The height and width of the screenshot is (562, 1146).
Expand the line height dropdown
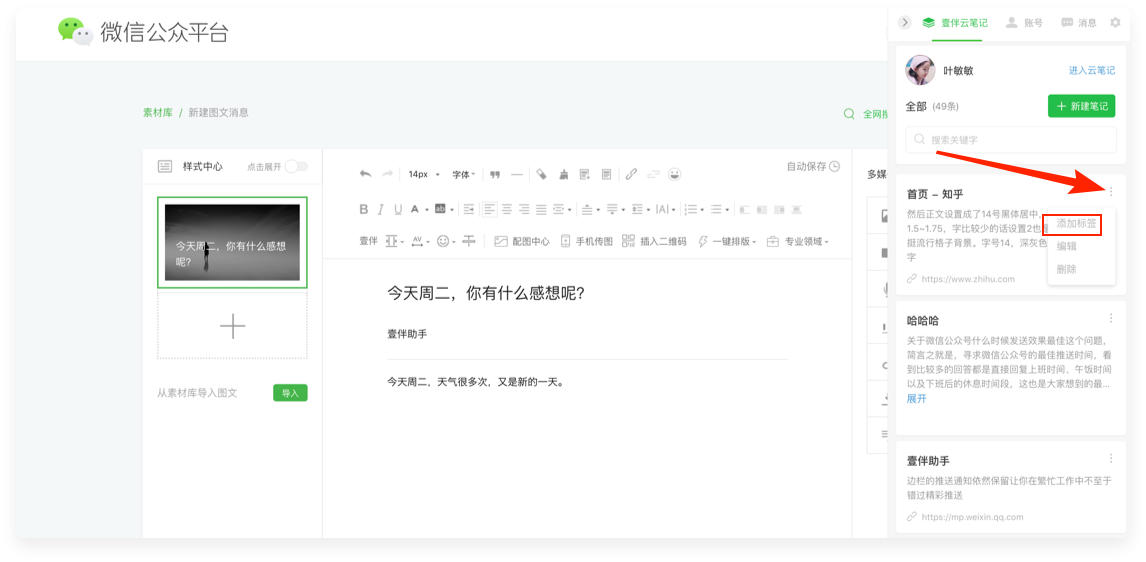click(648, 210)
